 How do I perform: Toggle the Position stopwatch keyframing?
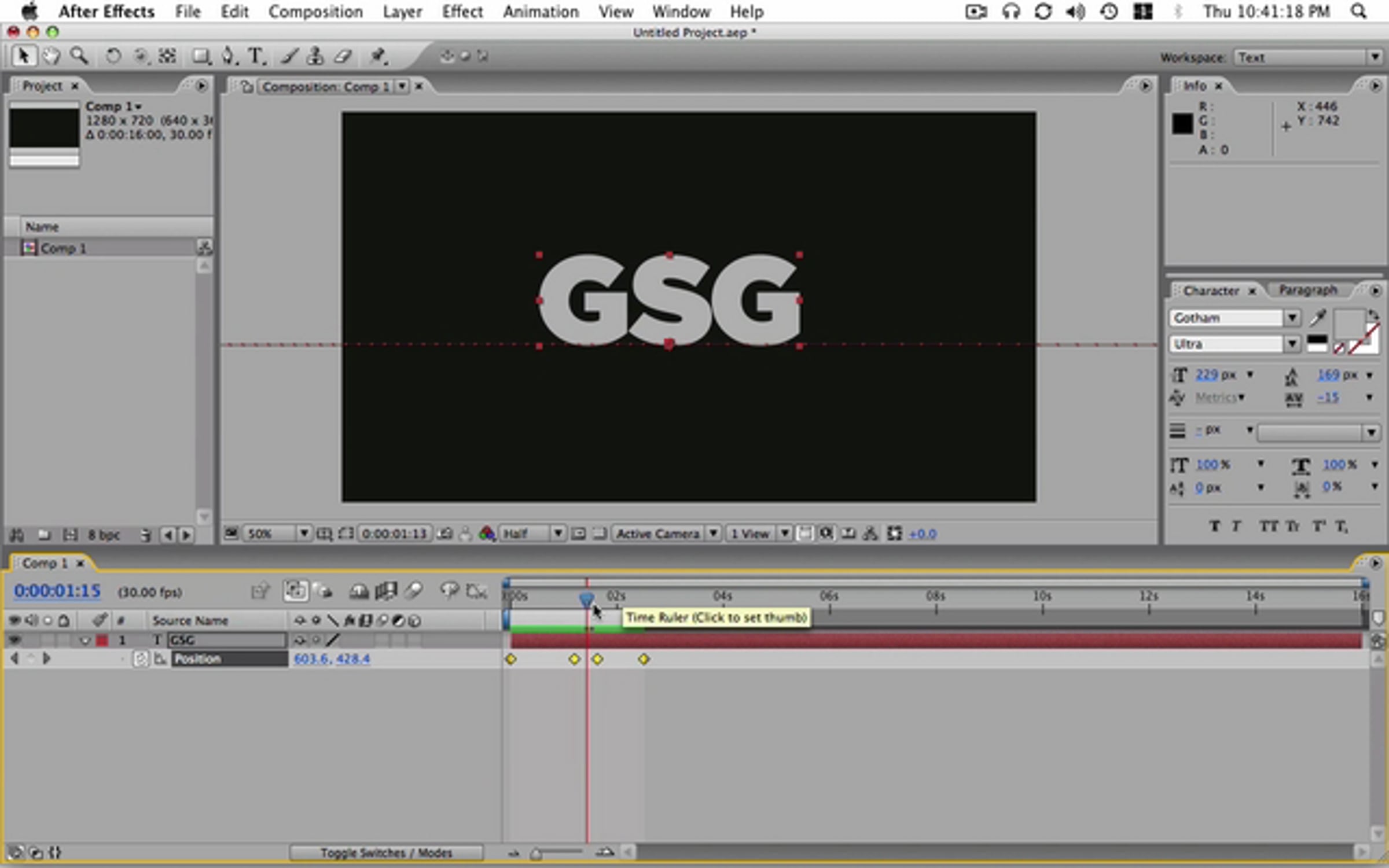[x=140, y=659]
